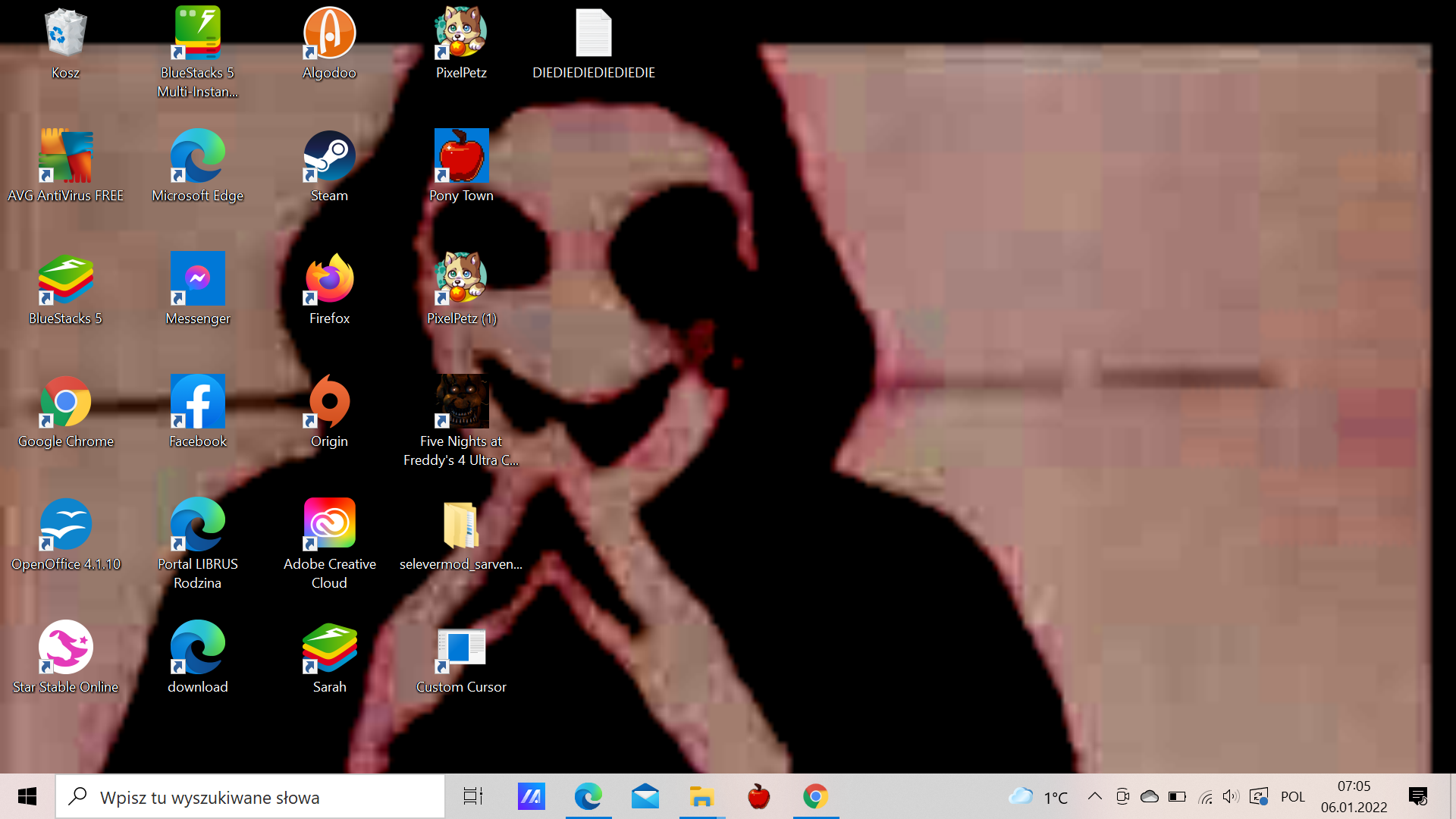The height and width of the screenshot is (819, 1456).
Task: Expand the hidden system tray icons chevron
Action: 1094,796
